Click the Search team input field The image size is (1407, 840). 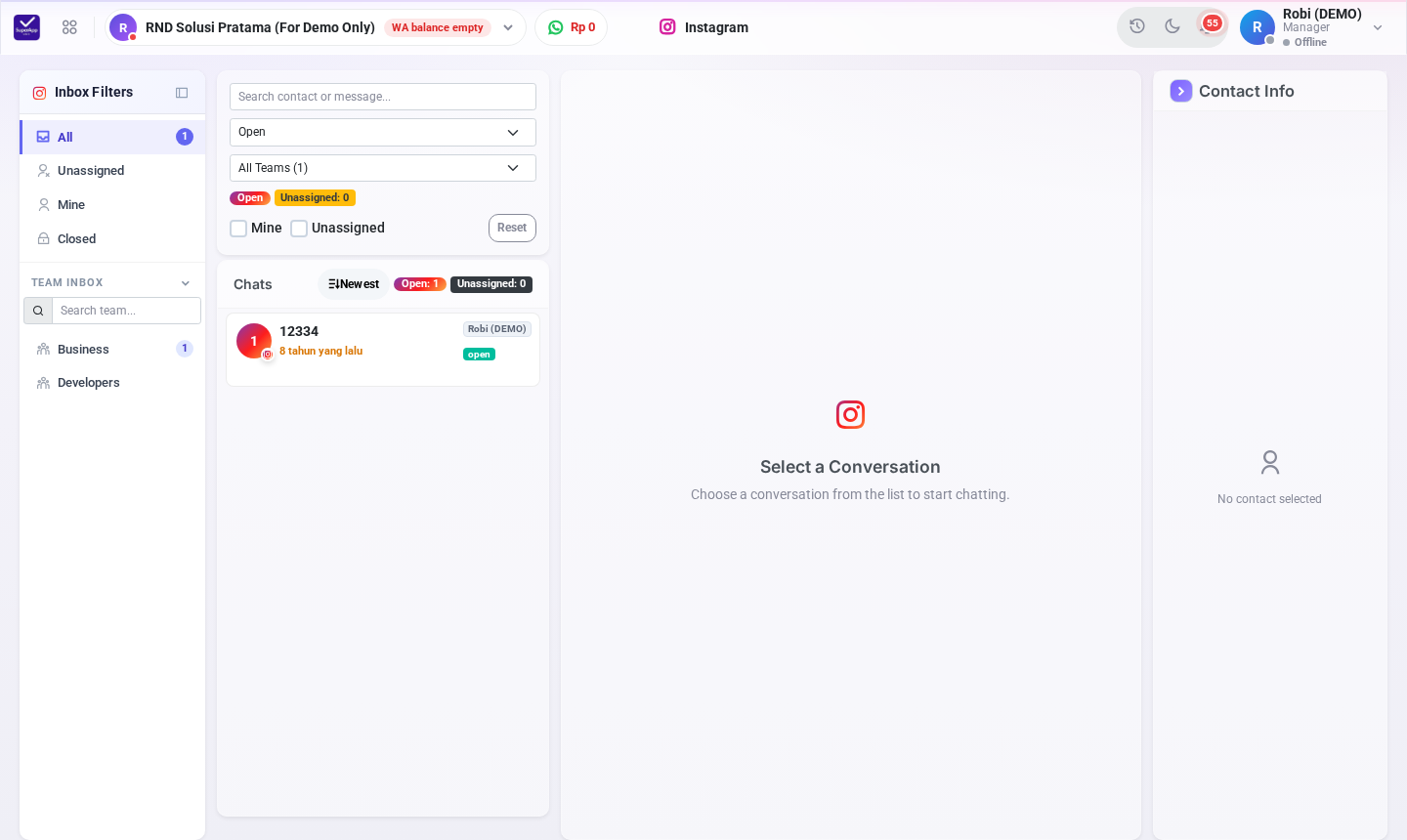[126, 311]
